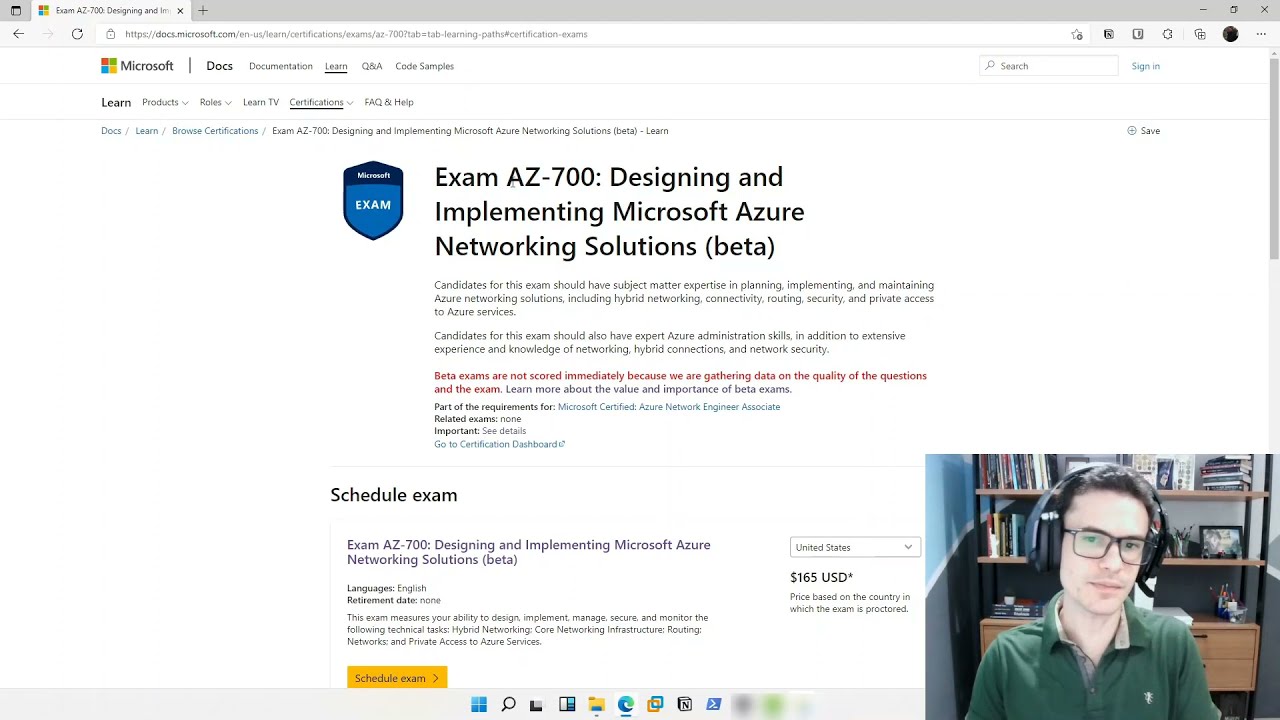Image resolution: width=1280 pixels, height=720 pixels.
Task: Open the VMware taskbar icon
Action: [x=655, y=705]
